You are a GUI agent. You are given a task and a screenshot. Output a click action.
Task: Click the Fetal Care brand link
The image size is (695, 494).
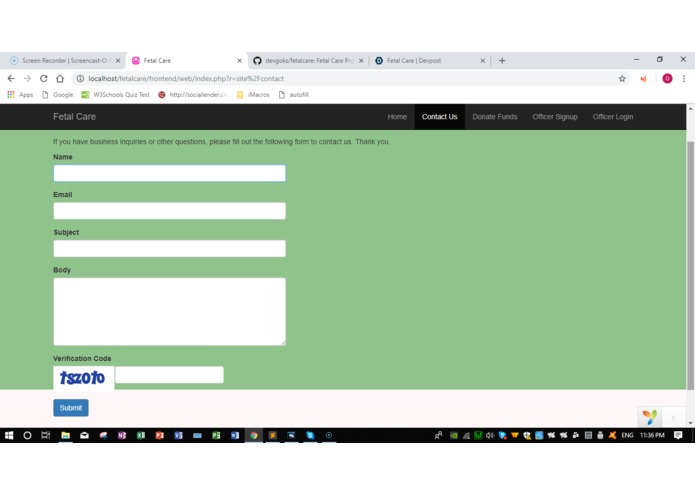point(74,117)
